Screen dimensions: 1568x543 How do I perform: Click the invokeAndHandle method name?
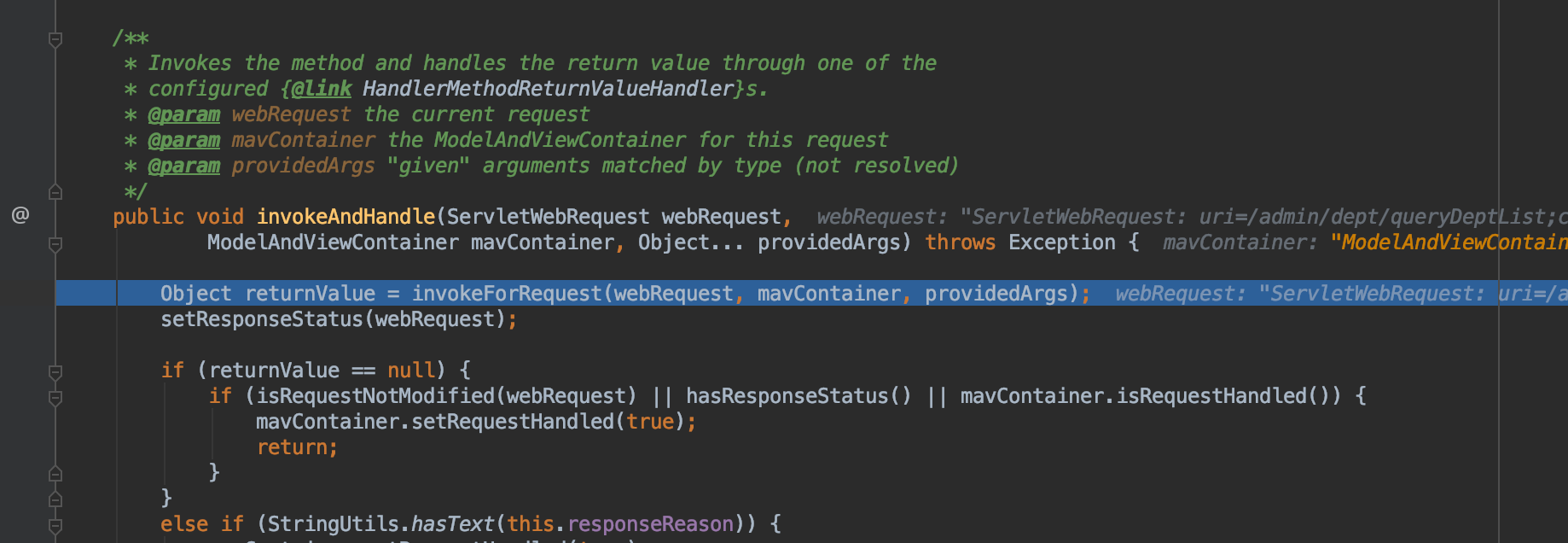click(346, 217)
